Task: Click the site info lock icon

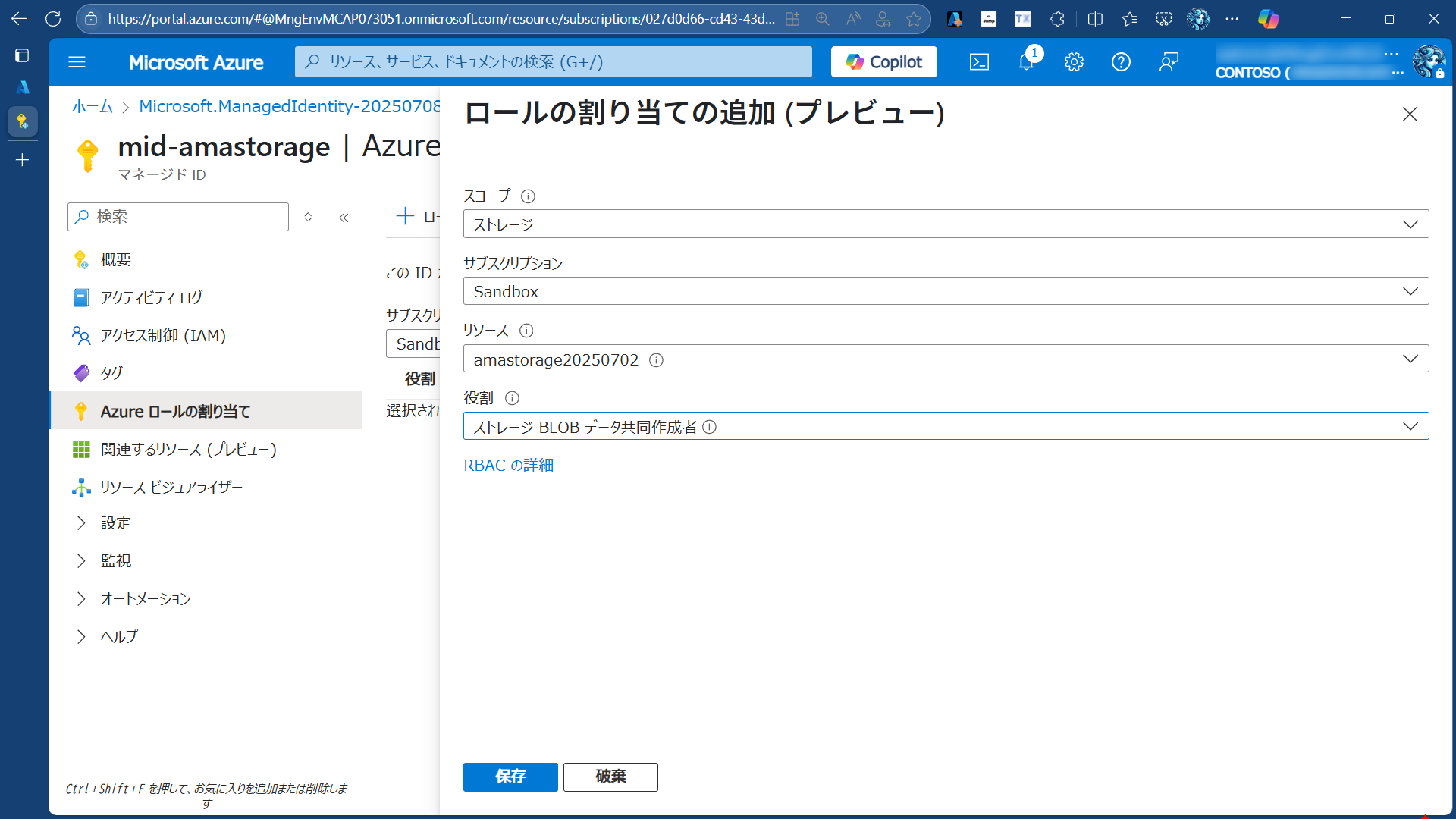Action: coord(91,19)
